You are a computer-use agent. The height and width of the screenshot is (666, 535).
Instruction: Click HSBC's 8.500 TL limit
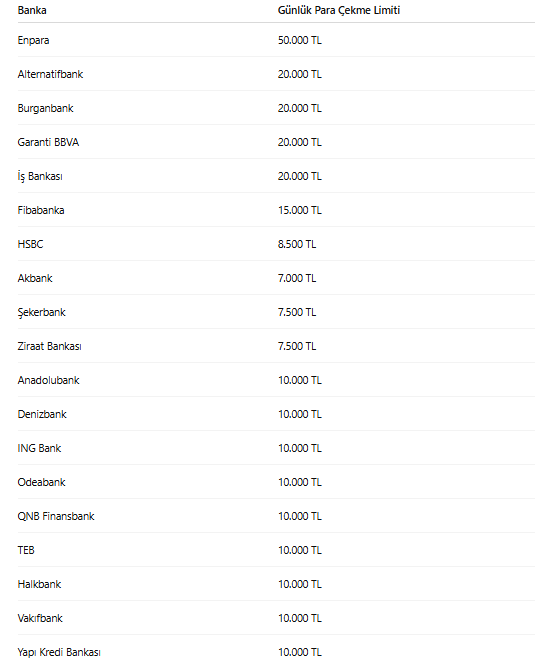pos(297,244)
